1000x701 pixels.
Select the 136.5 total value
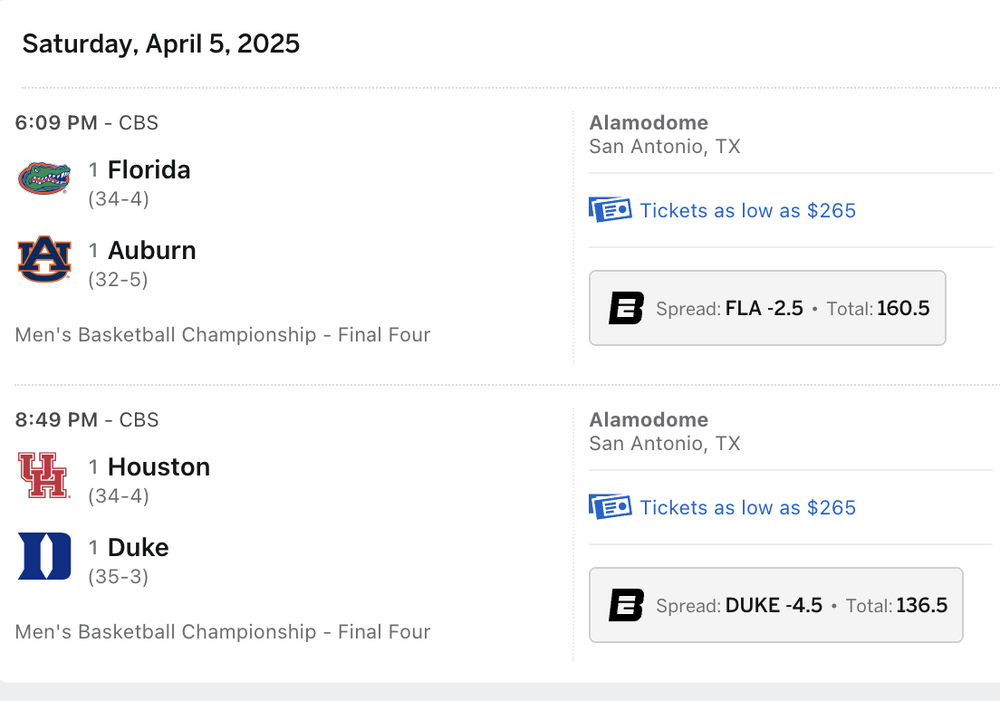[x=922, y=605]
